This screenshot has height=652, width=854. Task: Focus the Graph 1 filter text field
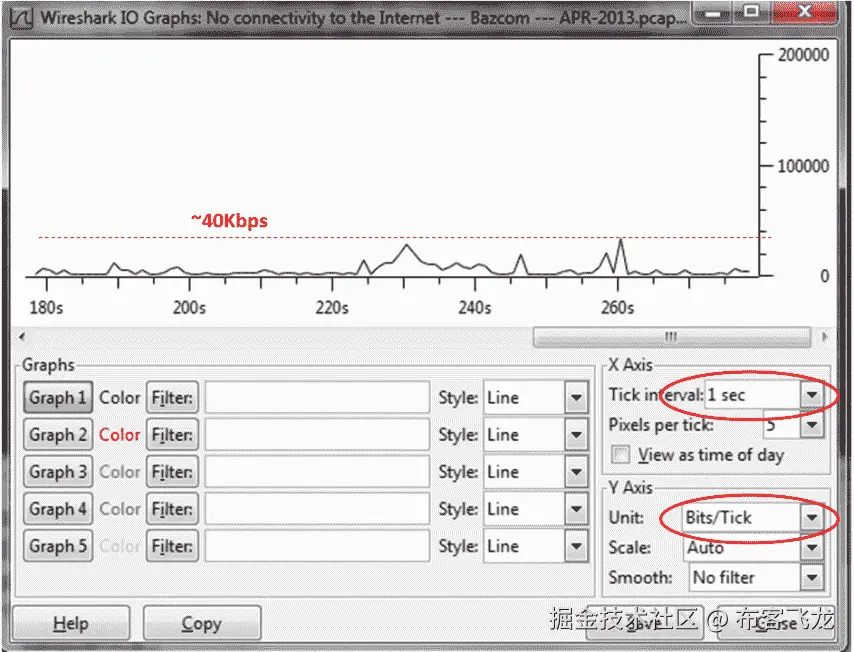point(317,398)
